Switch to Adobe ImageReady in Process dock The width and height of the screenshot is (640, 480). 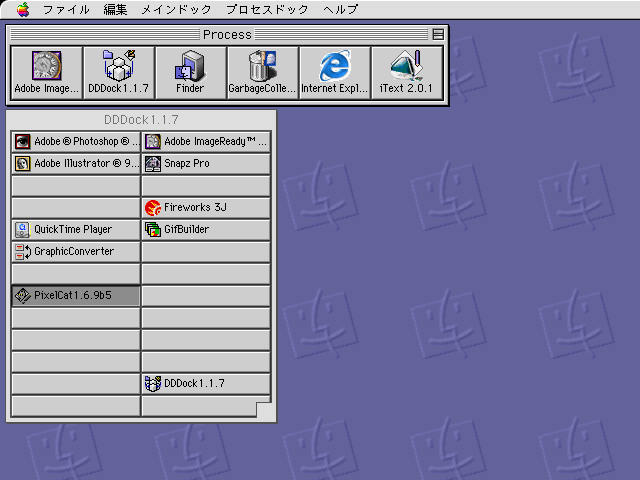tap(47, 73)
